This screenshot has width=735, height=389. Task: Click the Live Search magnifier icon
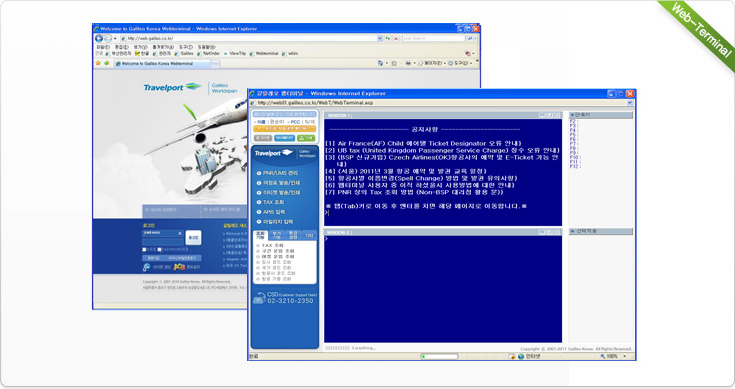click(x=469, y=38)
